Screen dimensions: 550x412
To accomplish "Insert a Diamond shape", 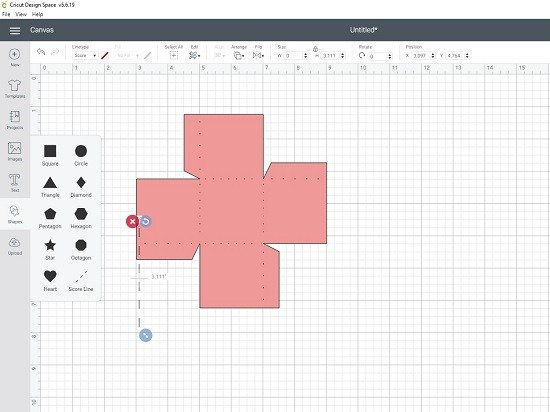I will point(81,187).
